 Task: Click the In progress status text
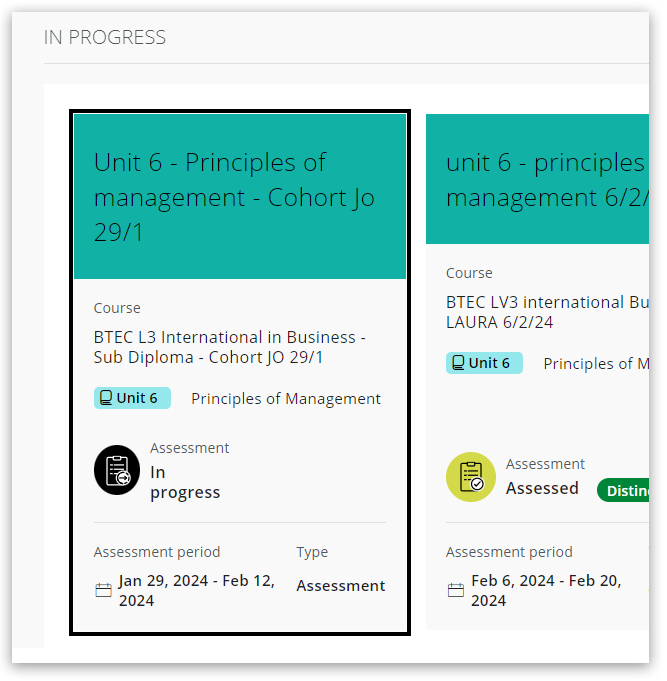184,482
